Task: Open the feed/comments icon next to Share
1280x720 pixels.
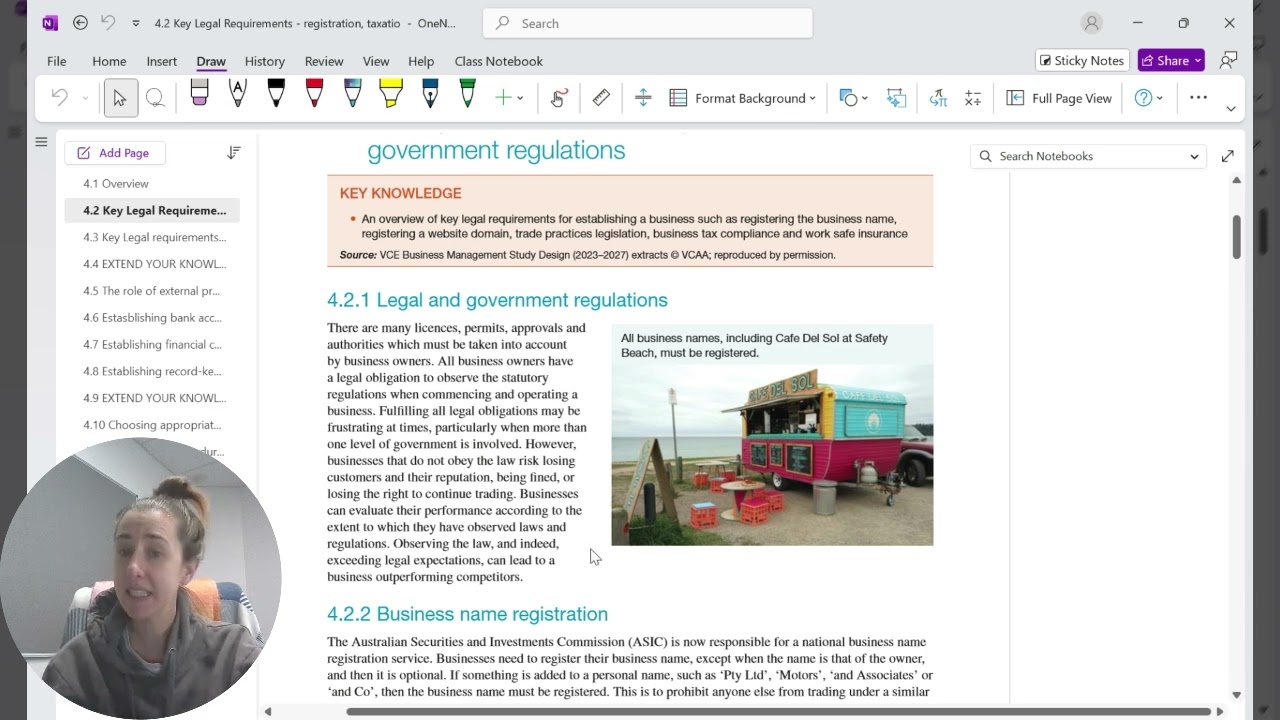Action: 1228,60
